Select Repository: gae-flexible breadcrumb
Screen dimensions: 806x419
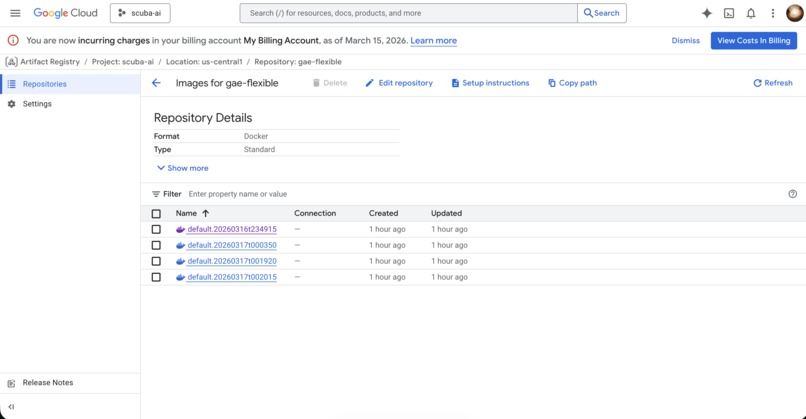tap(298, 62)
